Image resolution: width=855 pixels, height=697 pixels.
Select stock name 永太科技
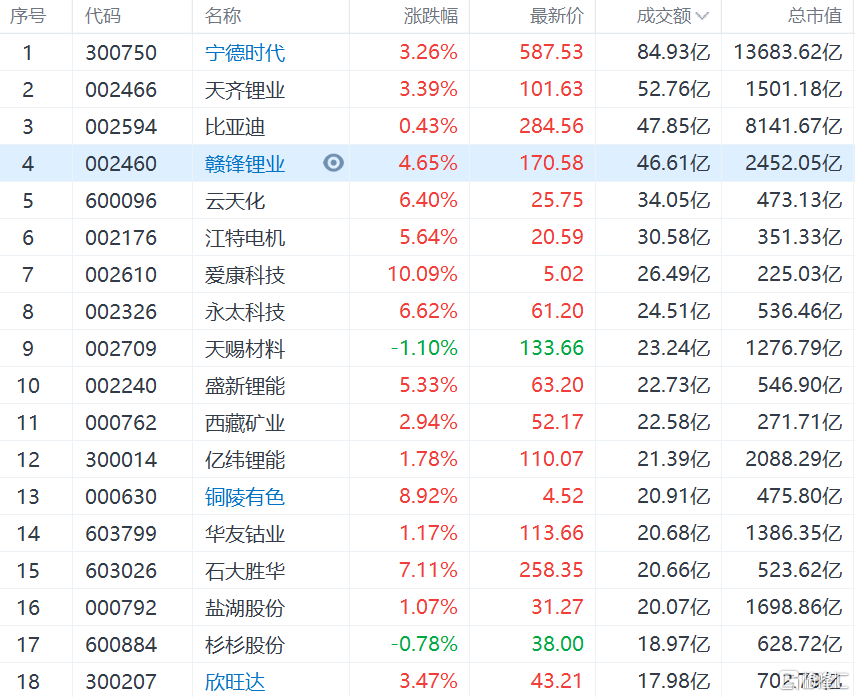point(245,311)
